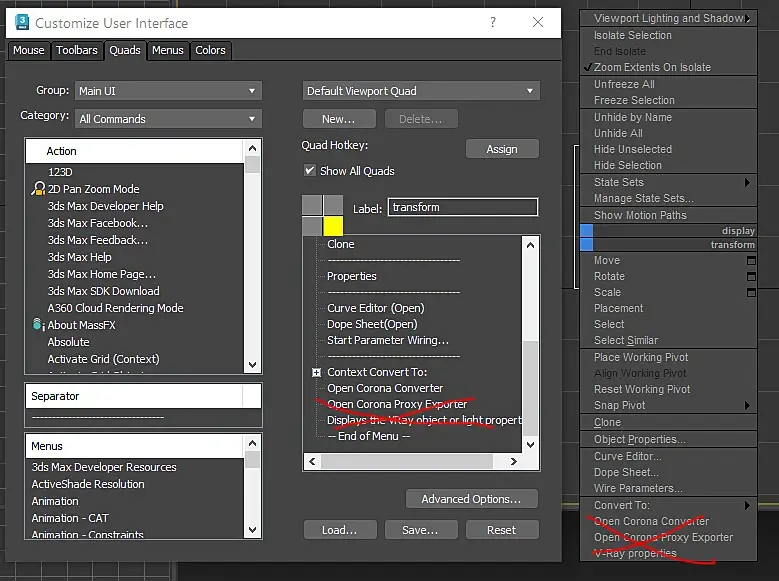Select the yellow bottom-right quad square

pyautogui.click(x=333, y=226)
